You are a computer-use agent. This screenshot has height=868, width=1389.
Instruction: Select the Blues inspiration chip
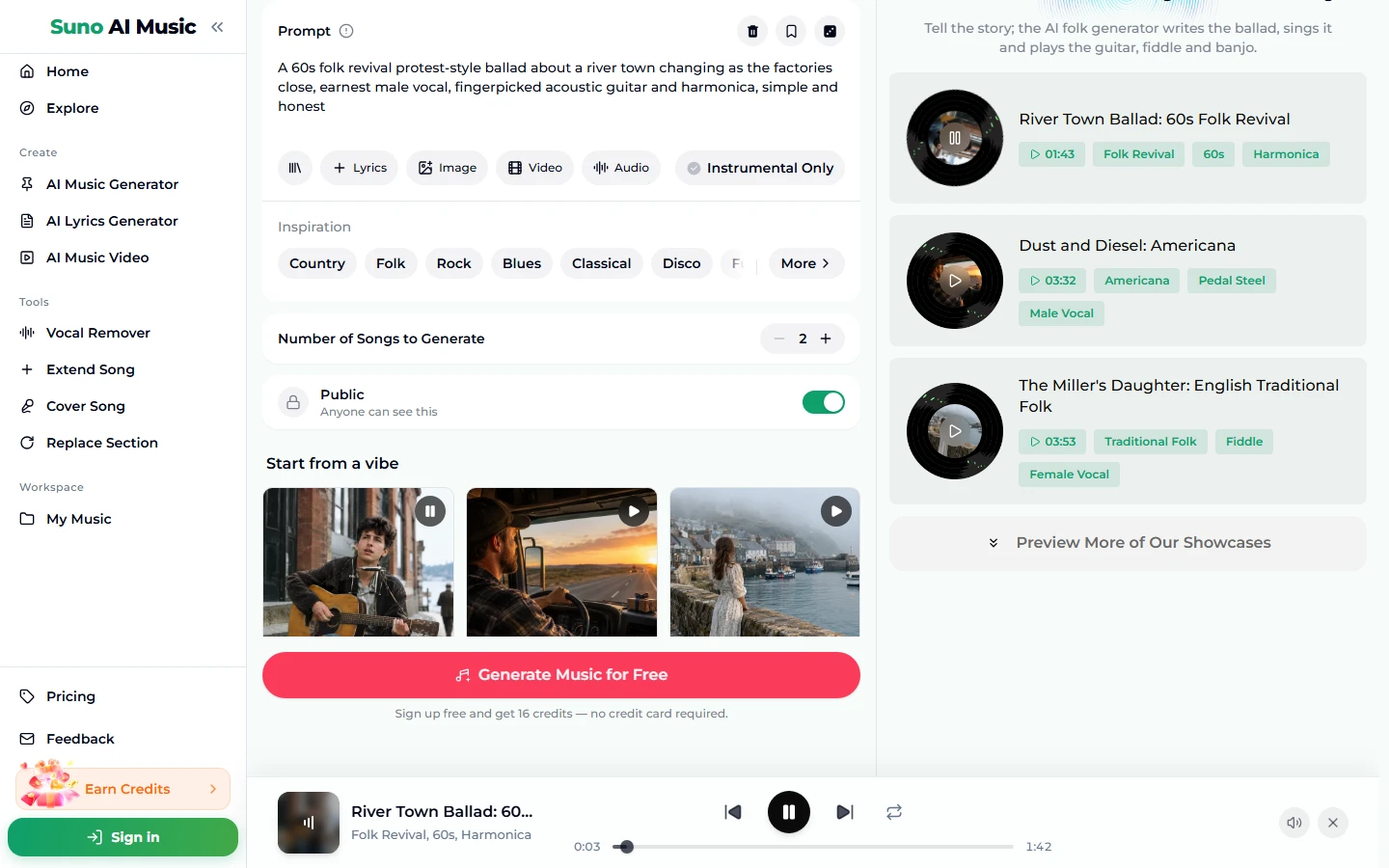(x=522, y=263)
